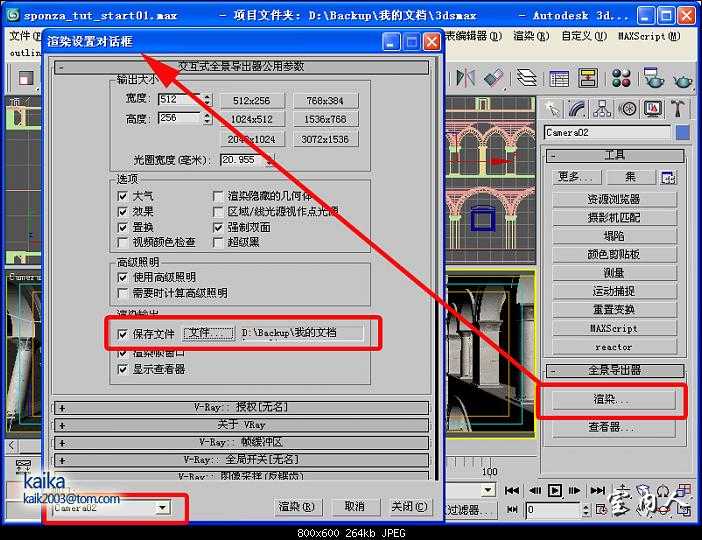Enable 超级黑 checkbox
Image resolution: width=702 pixels, height=540 pixels.
click(218, 243)
